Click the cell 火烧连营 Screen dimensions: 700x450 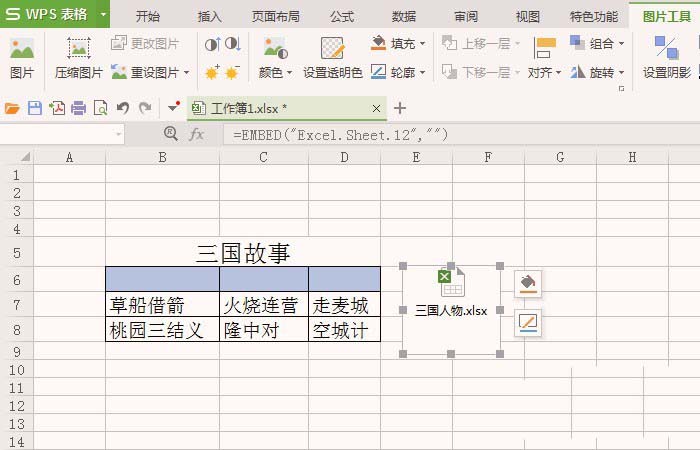click(264, 305)
